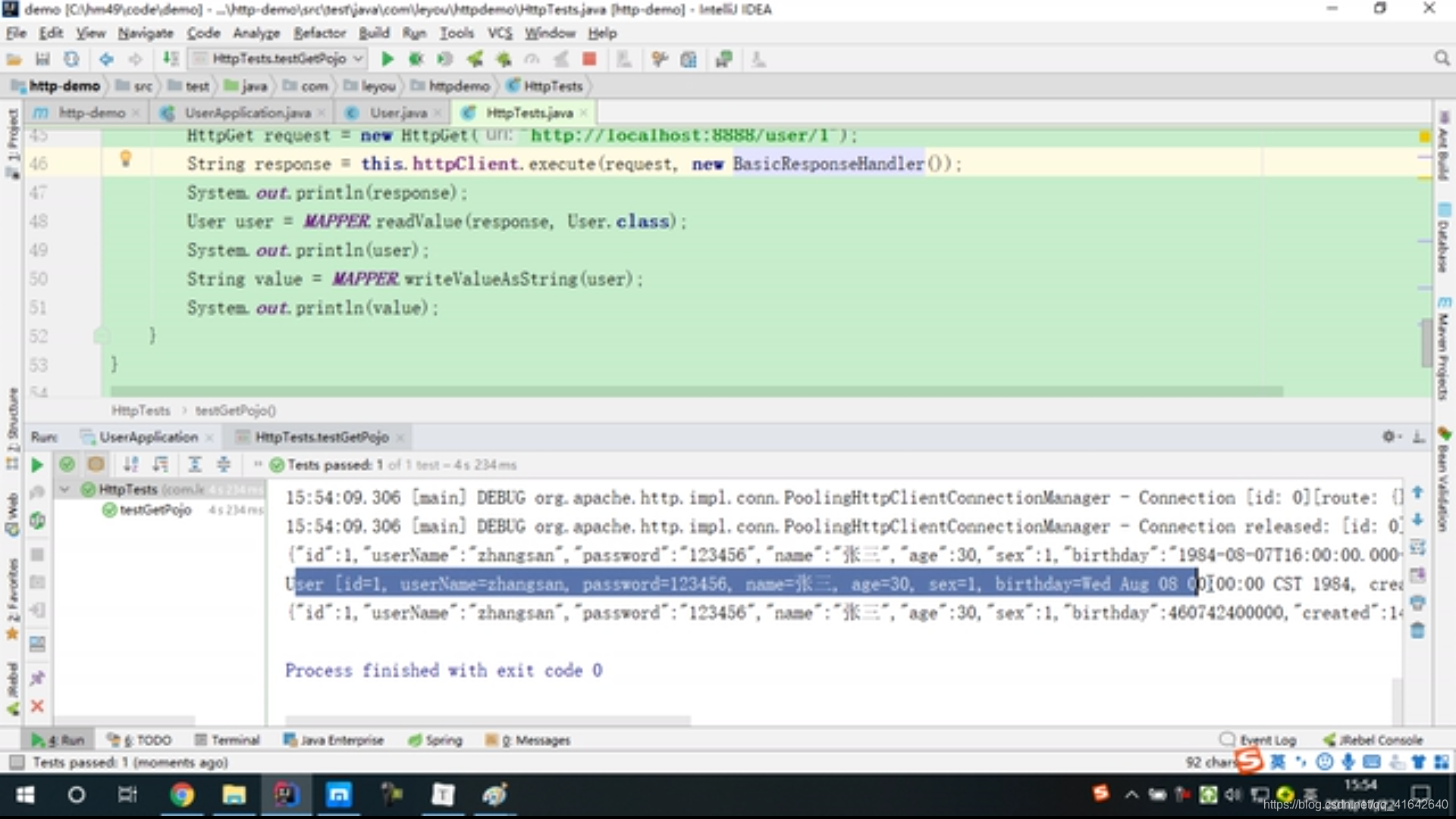
Task: Toggle the Database side panel
Action: [x=1444, y=238]
